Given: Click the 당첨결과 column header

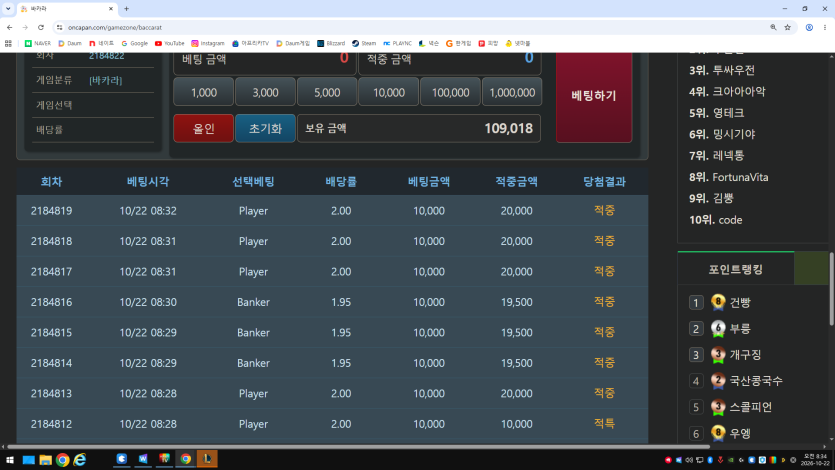Looking at the screenshot, I should [604, 182].
